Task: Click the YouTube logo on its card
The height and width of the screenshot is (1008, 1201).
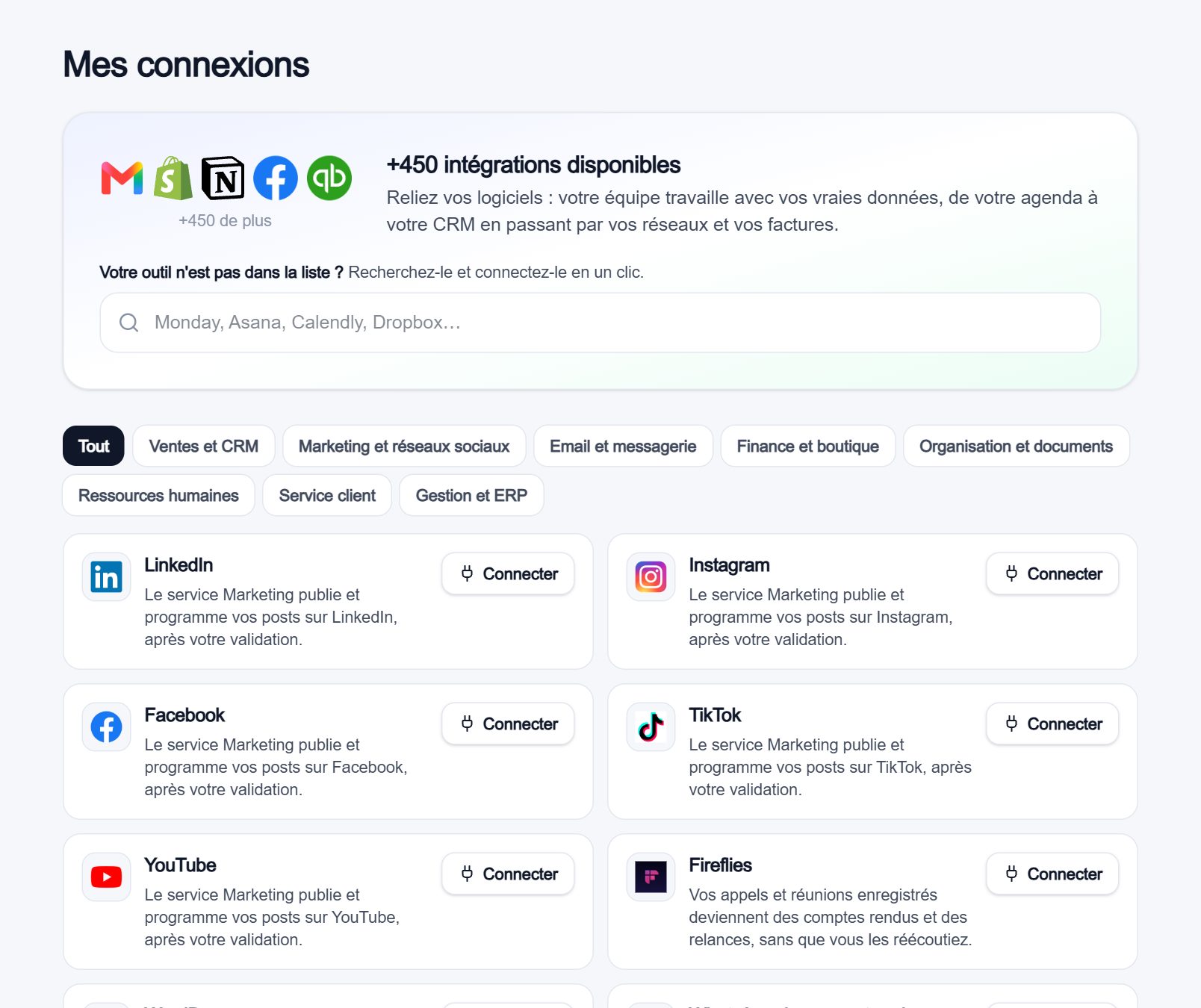Action: (107, 877)
